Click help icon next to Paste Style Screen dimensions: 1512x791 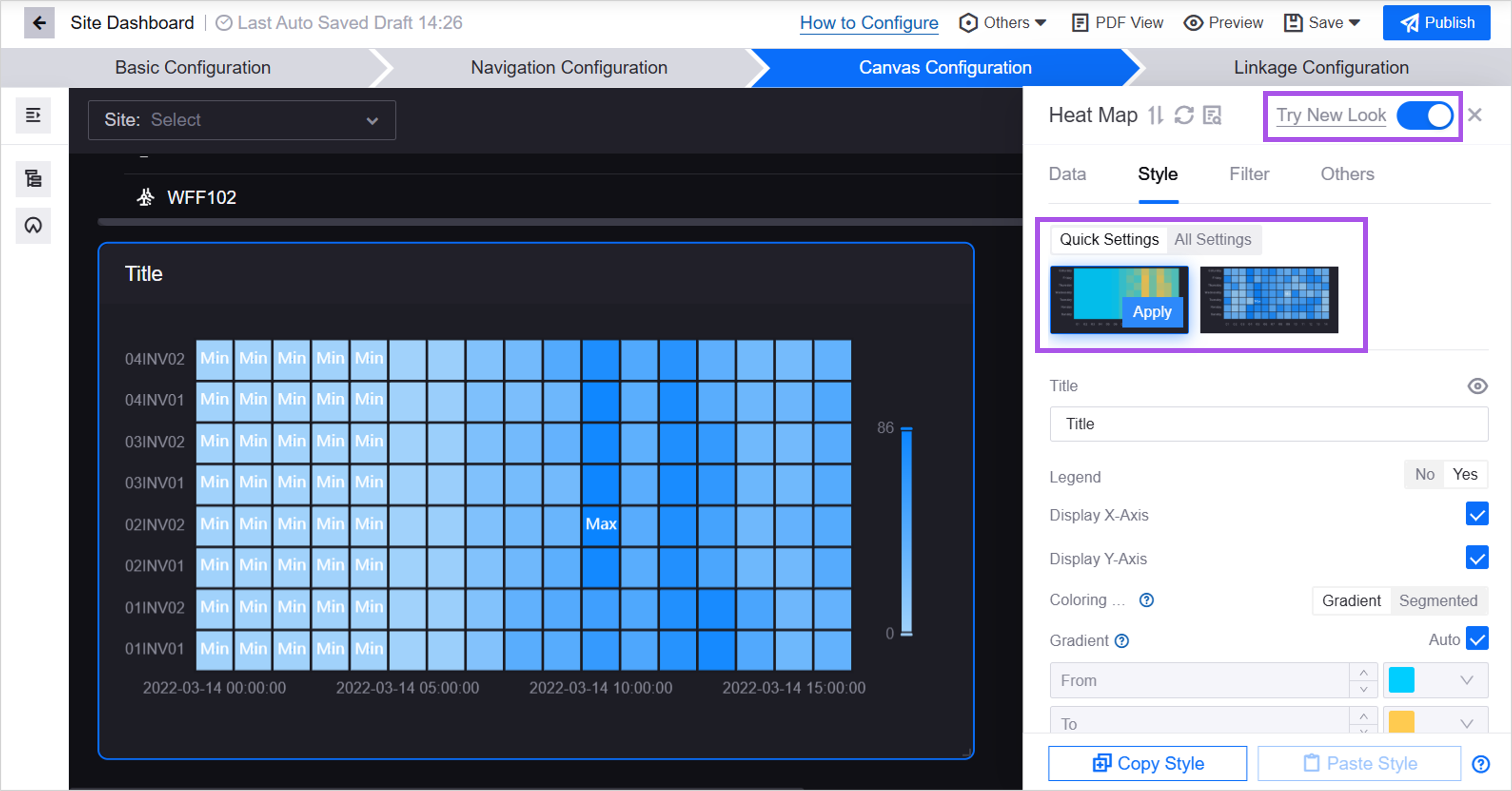click(x=1480, y=764)
